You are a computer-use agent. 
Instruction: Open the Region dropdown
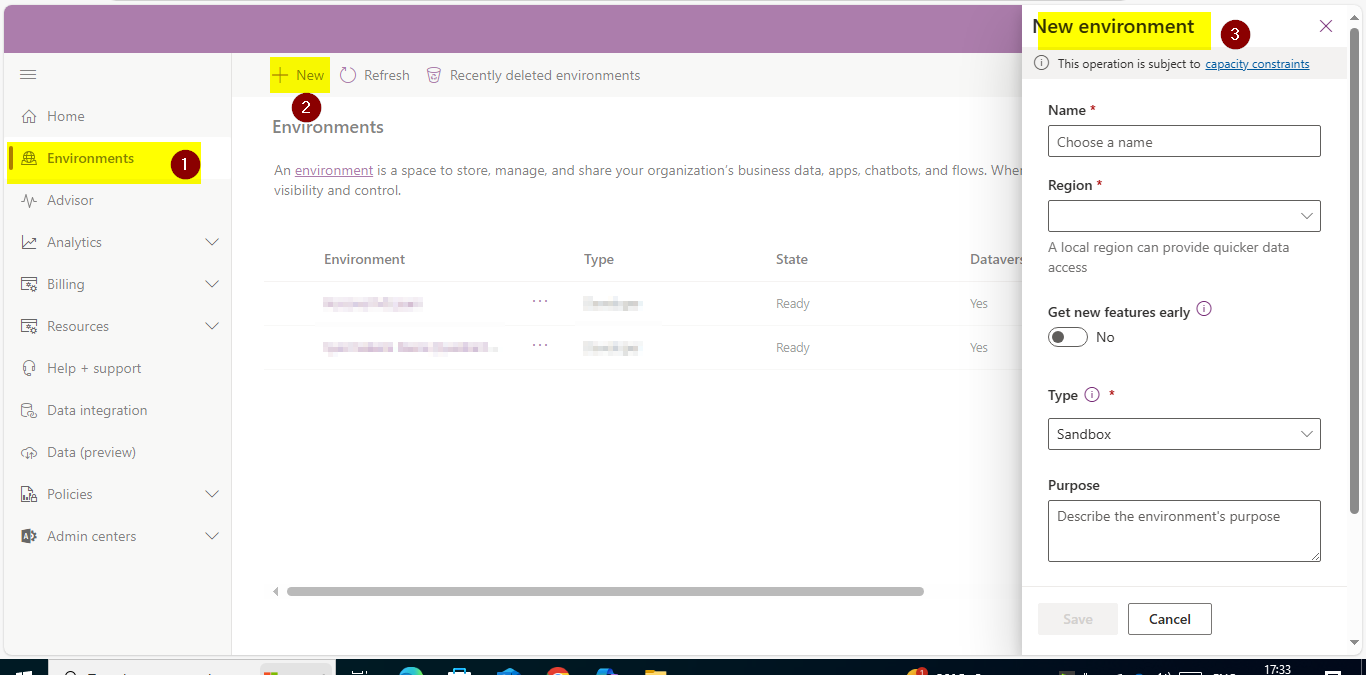1184,216
